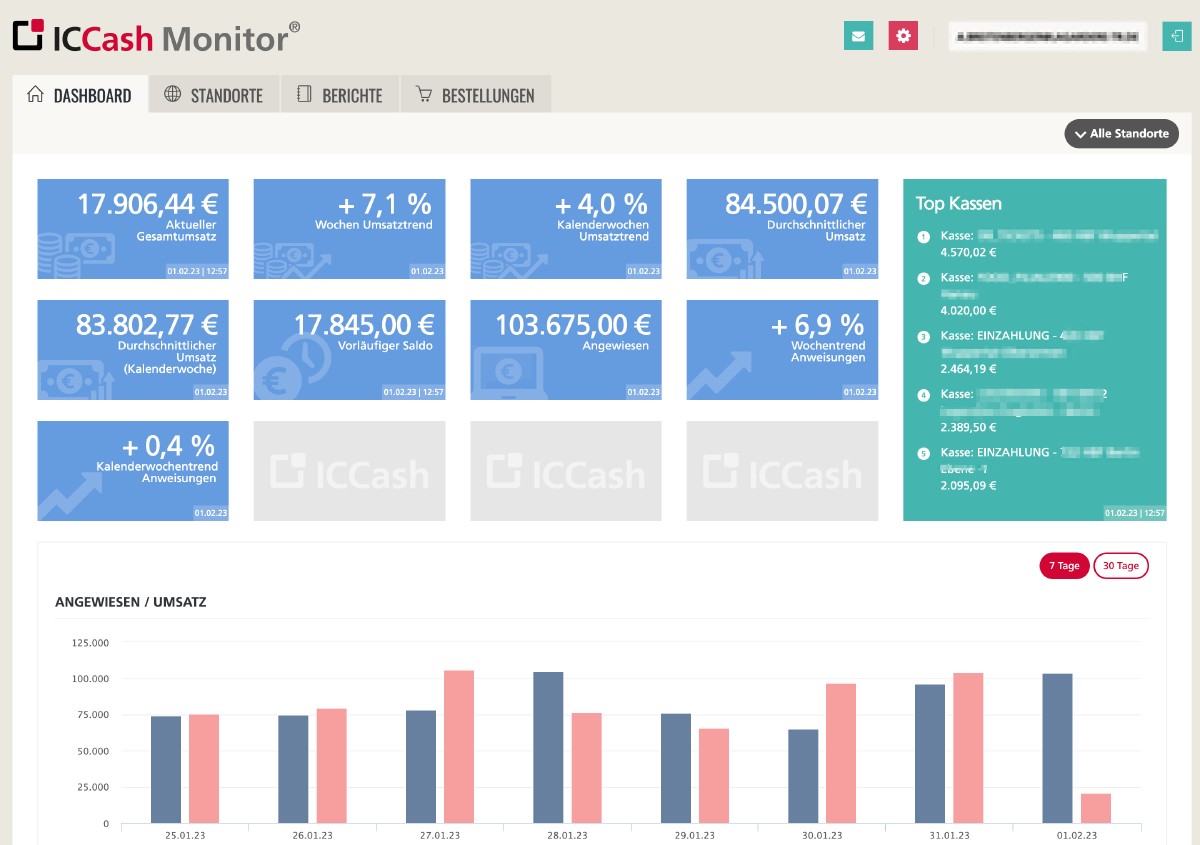Click the blurred user account name field
This screenshot has width=1200, height=845.
pos(1047,36)
